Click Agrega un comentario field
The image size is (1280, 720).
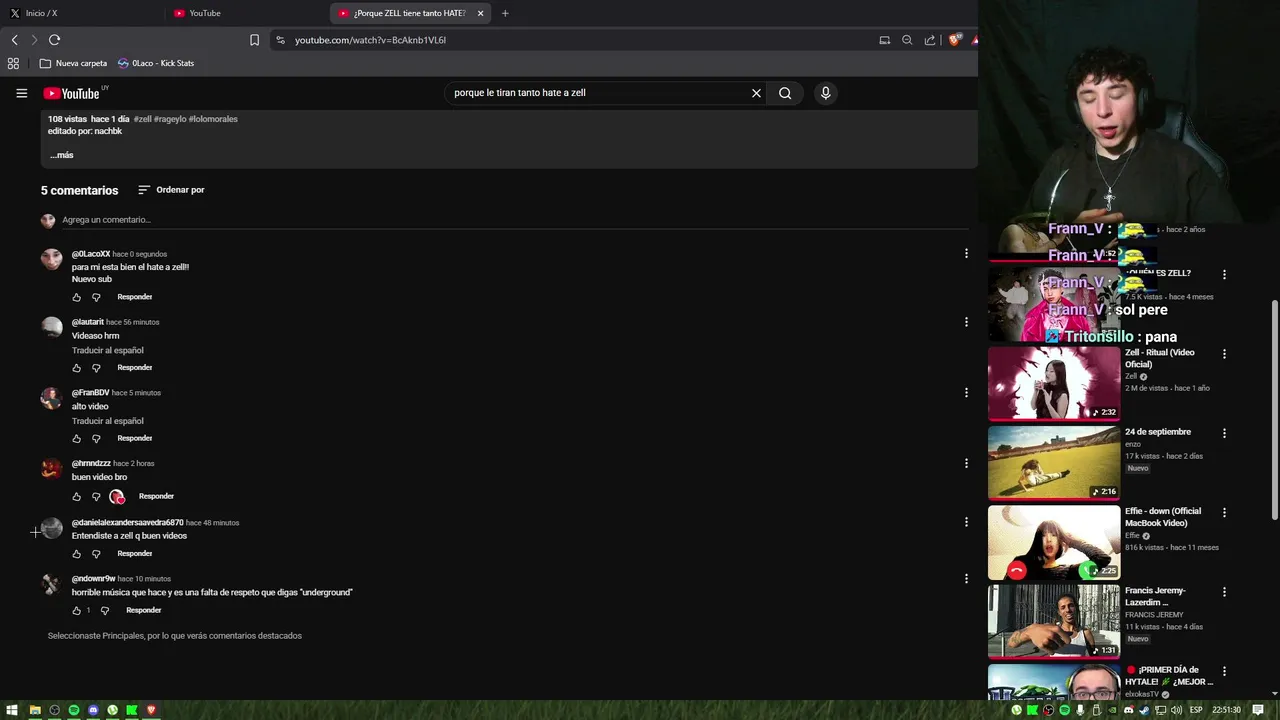tap(515, 220)
